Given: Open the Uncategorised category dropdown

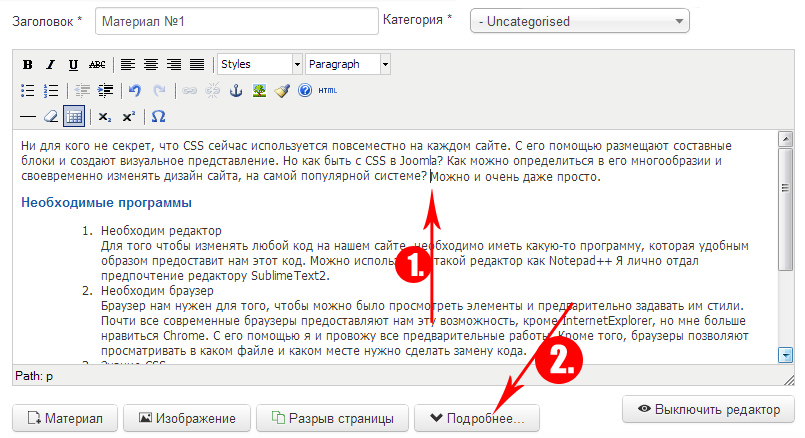Looking at the screenshot, I should (580, 21).
